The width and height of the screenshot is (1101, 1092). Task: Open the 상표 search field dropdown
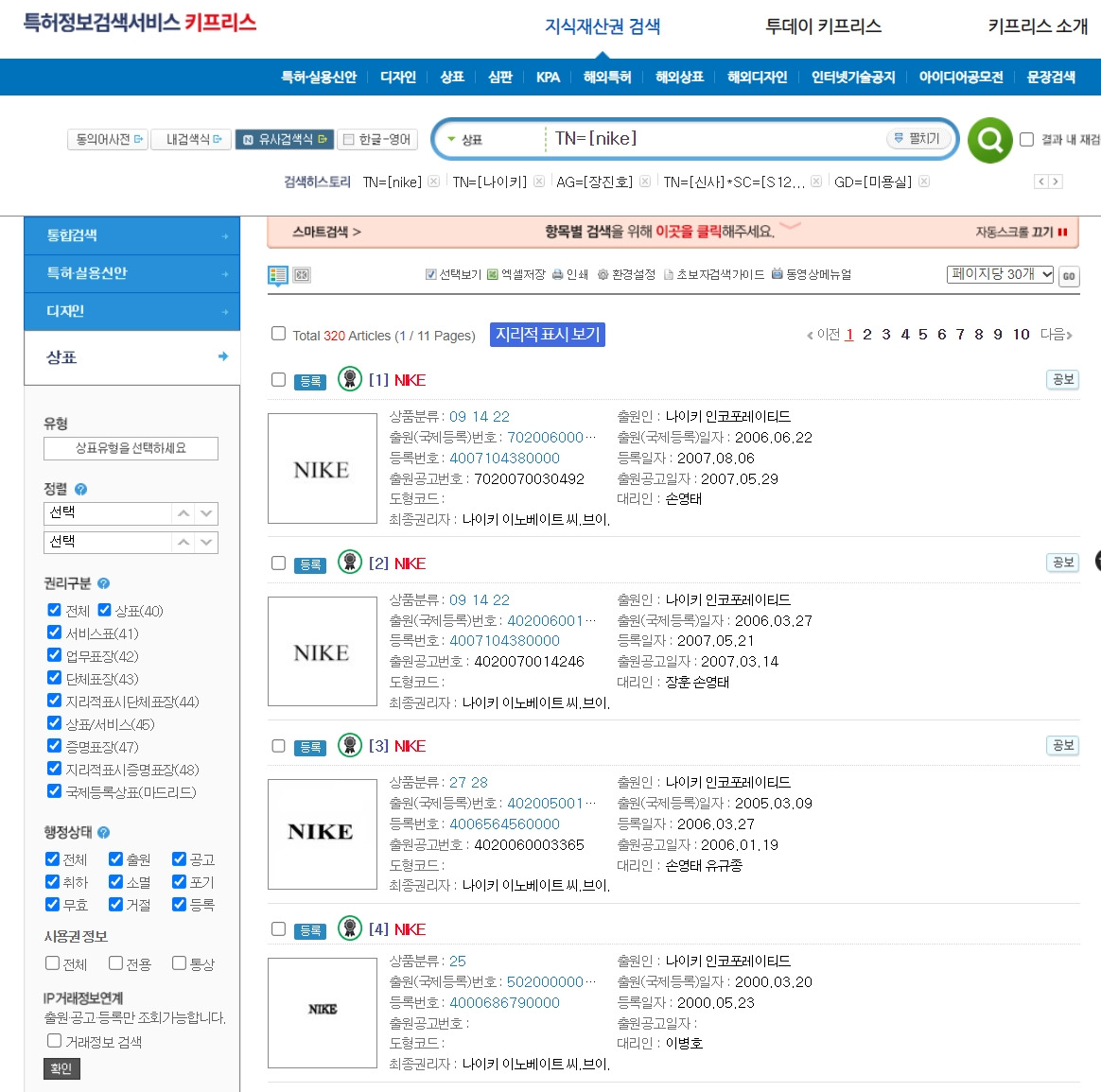(x=465, y=140)
